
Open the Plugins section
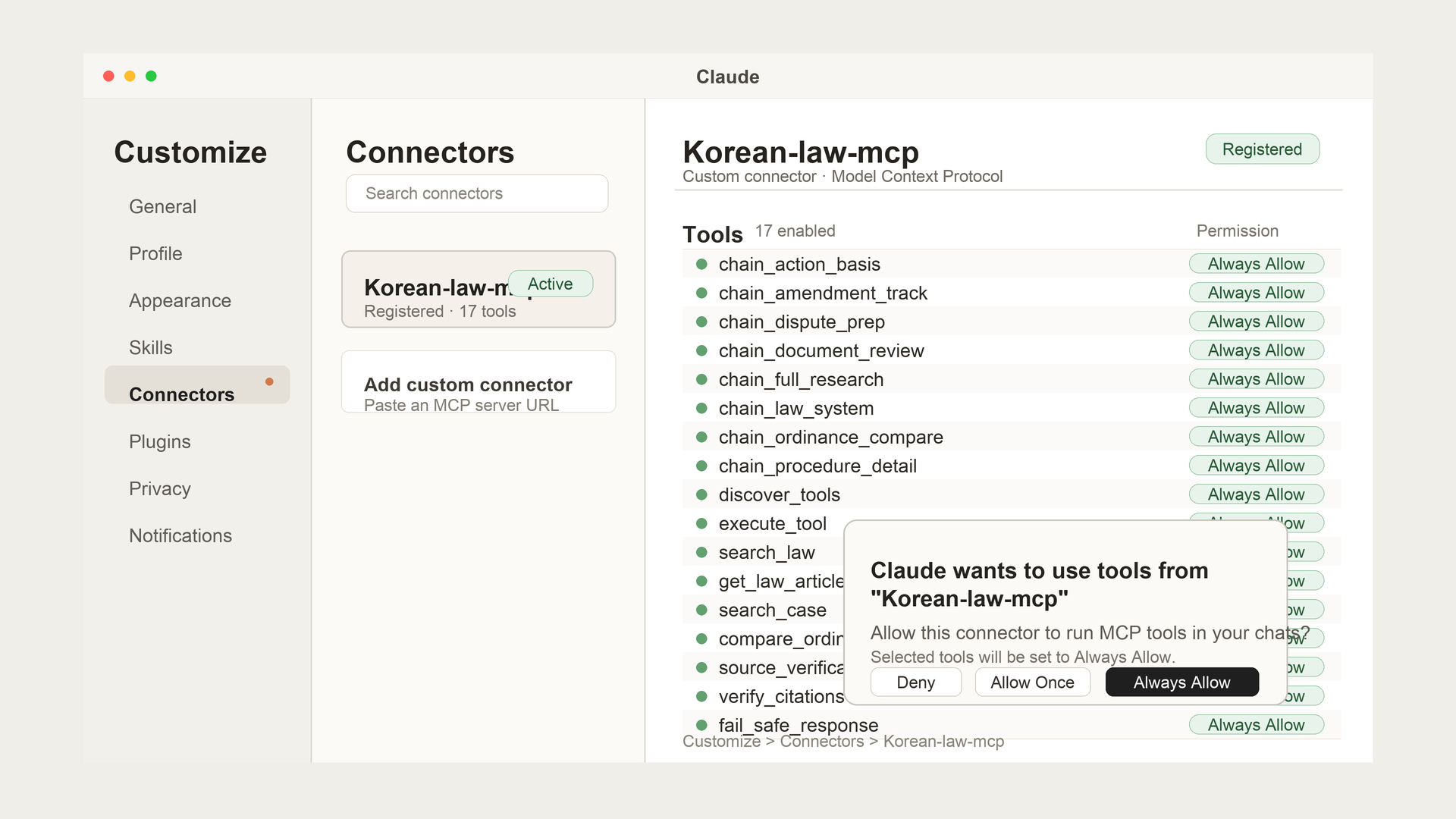tap(160, 441)
